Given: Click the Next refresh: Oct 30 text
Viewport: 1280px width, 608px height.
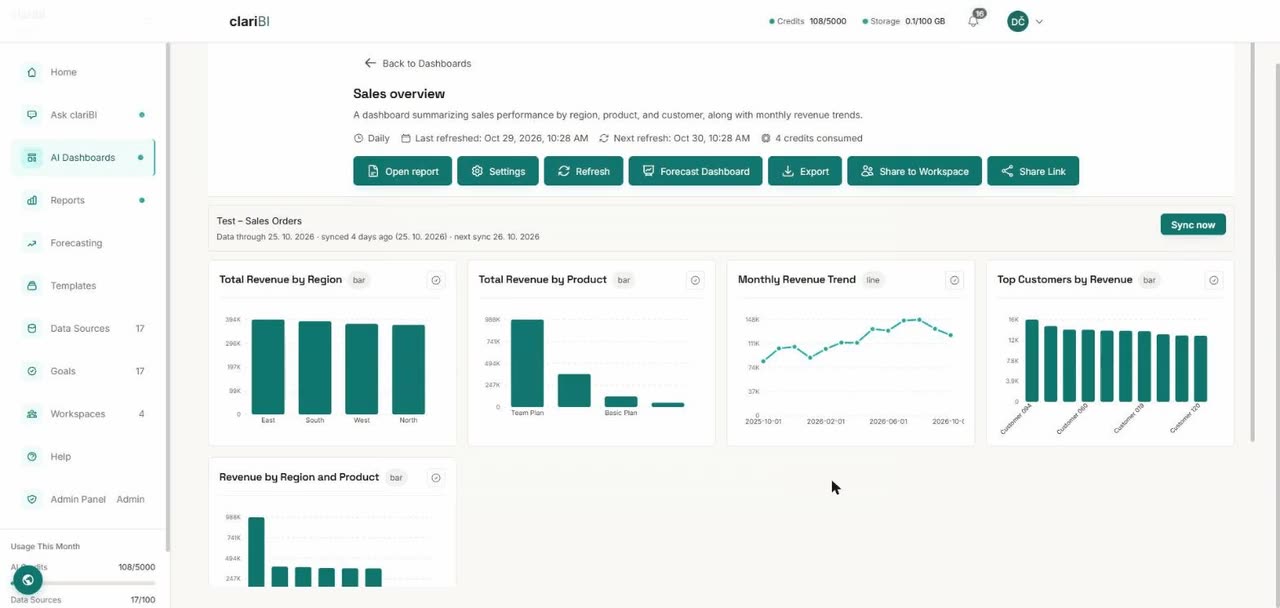Looking at the screenshot, I should pyautogui.click(x=674, y=139).
